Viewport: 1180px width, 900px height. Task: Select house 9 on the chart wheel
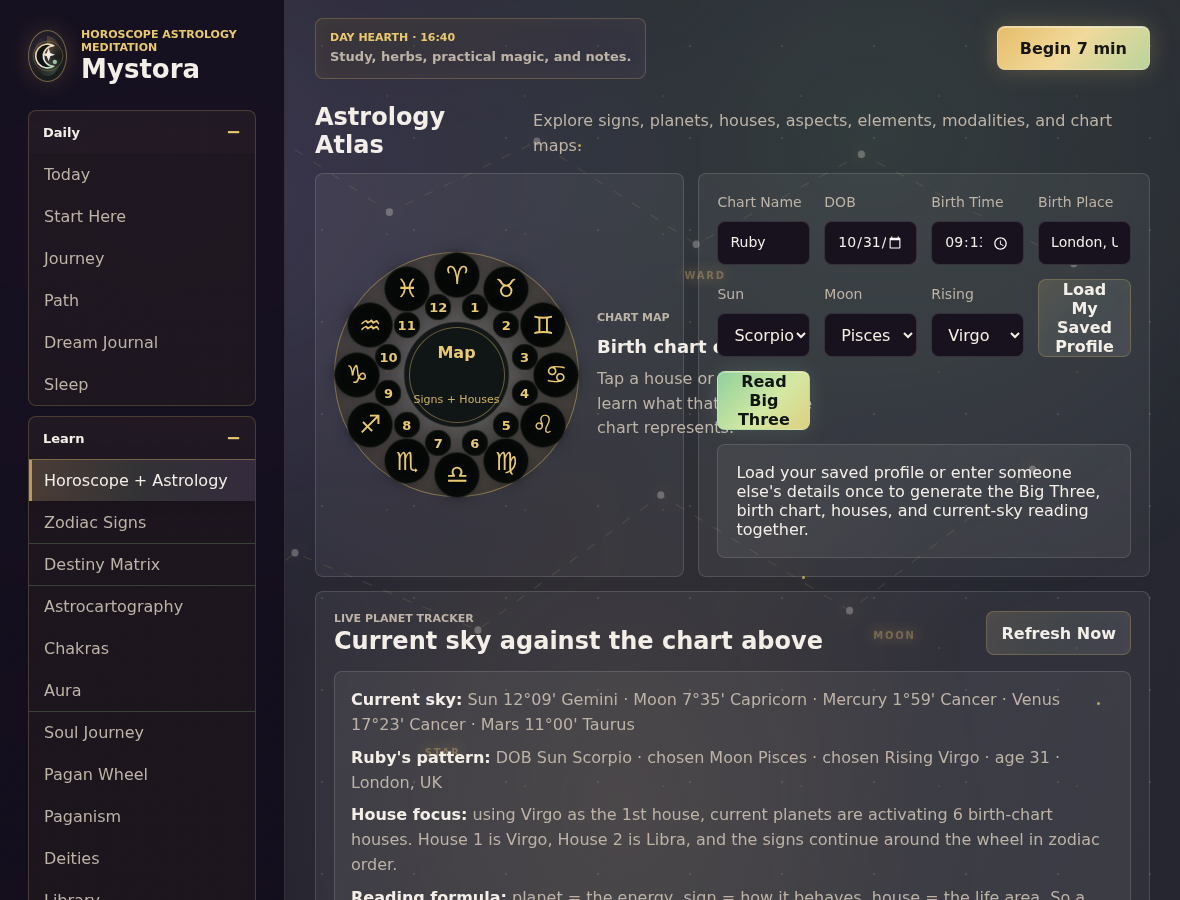[x=388, y=393]
